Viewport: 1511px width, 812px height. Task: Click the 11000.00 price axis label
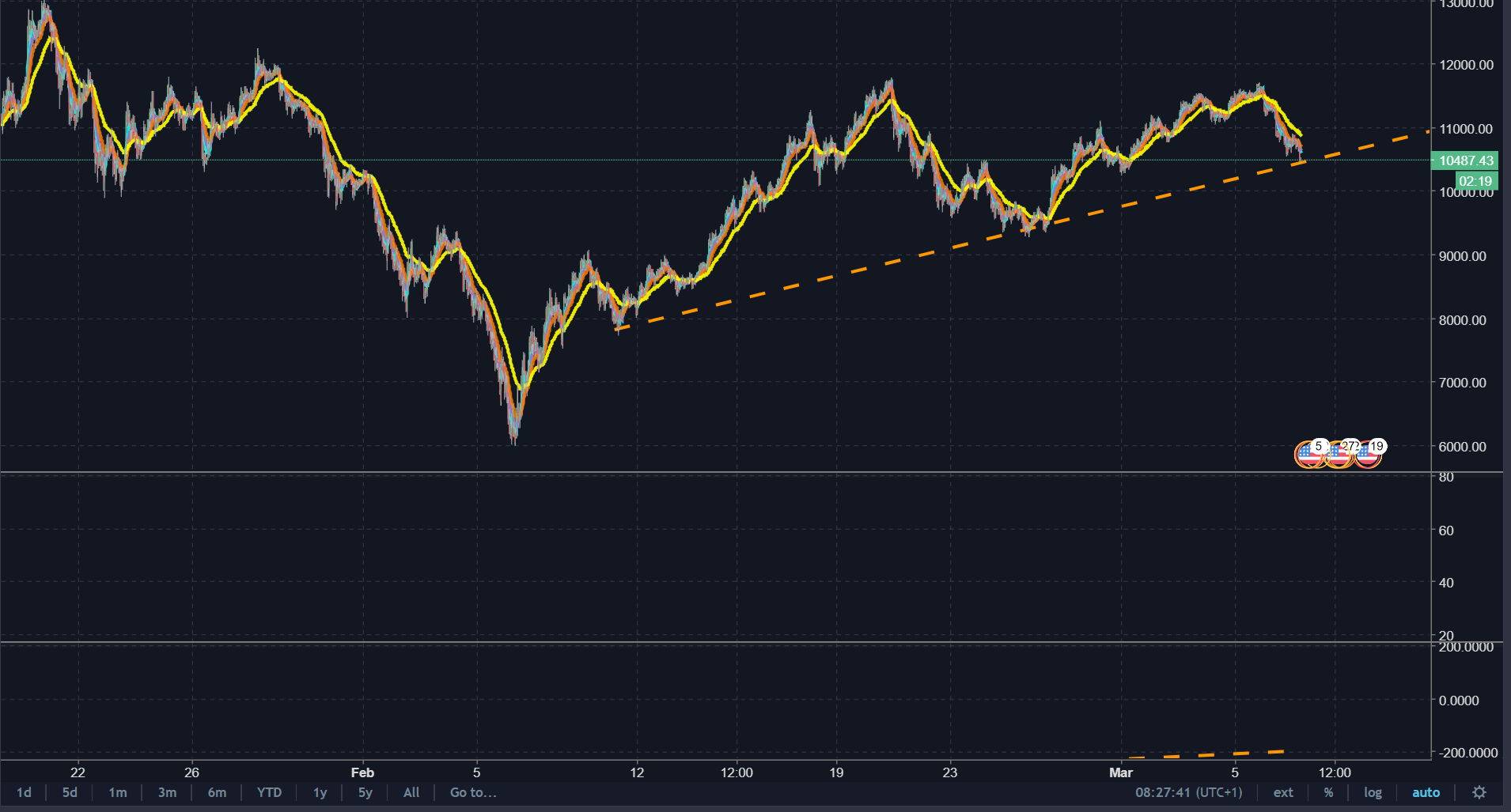click(1466, 129)
